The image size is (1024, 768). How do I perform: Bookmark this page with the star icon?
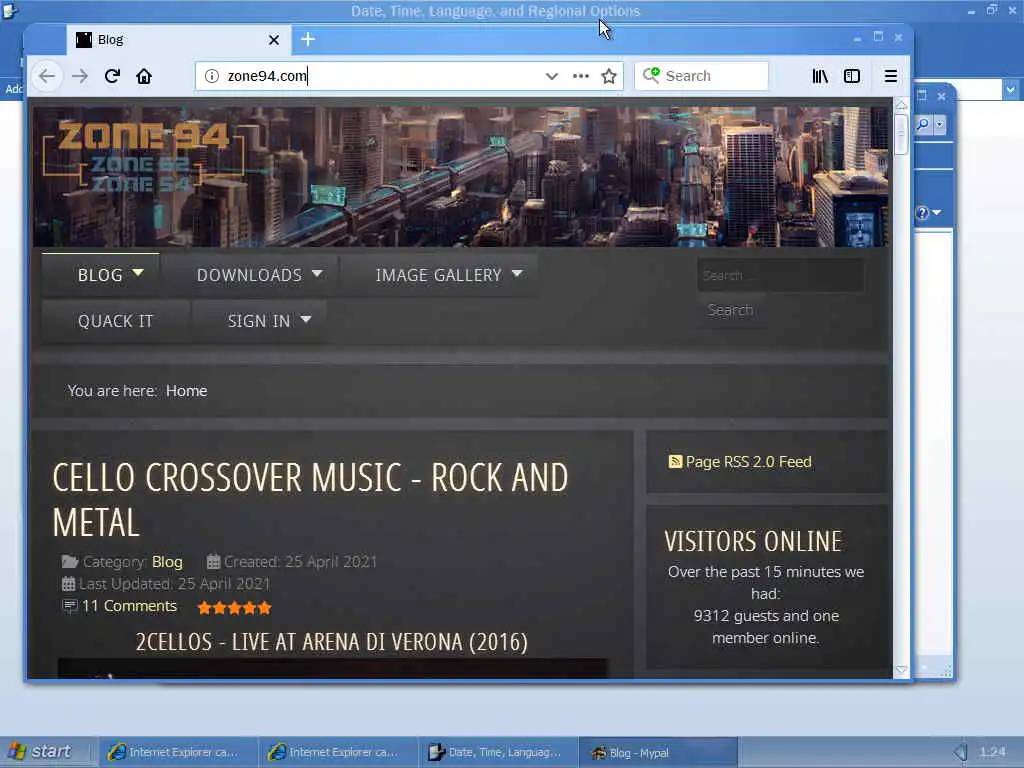tap(609, 76)
